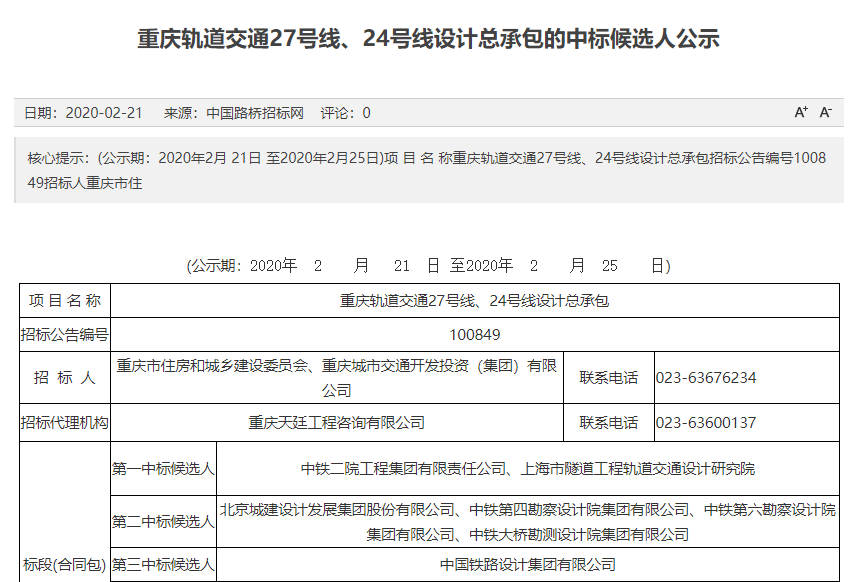Decrease font size with A- icon

[x=825, y=112]
